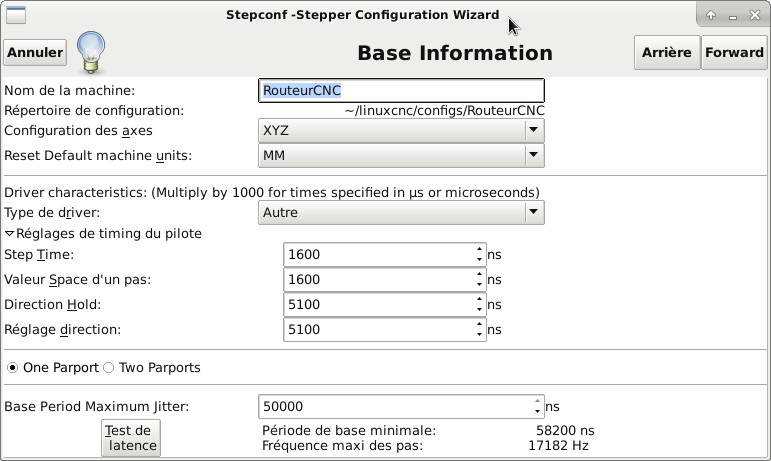Increase Step Time with the up arrow
The image size is (771, 461).
[x=479, y=249]
